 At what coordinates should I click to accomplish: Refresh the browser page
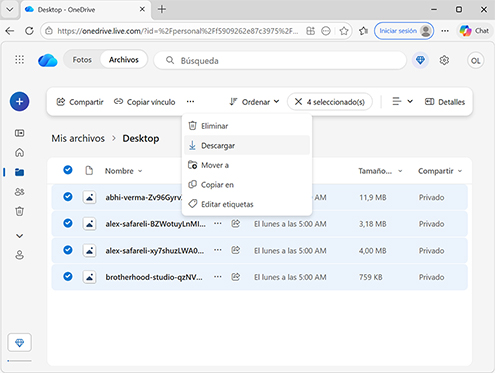[x=29, y=31]
